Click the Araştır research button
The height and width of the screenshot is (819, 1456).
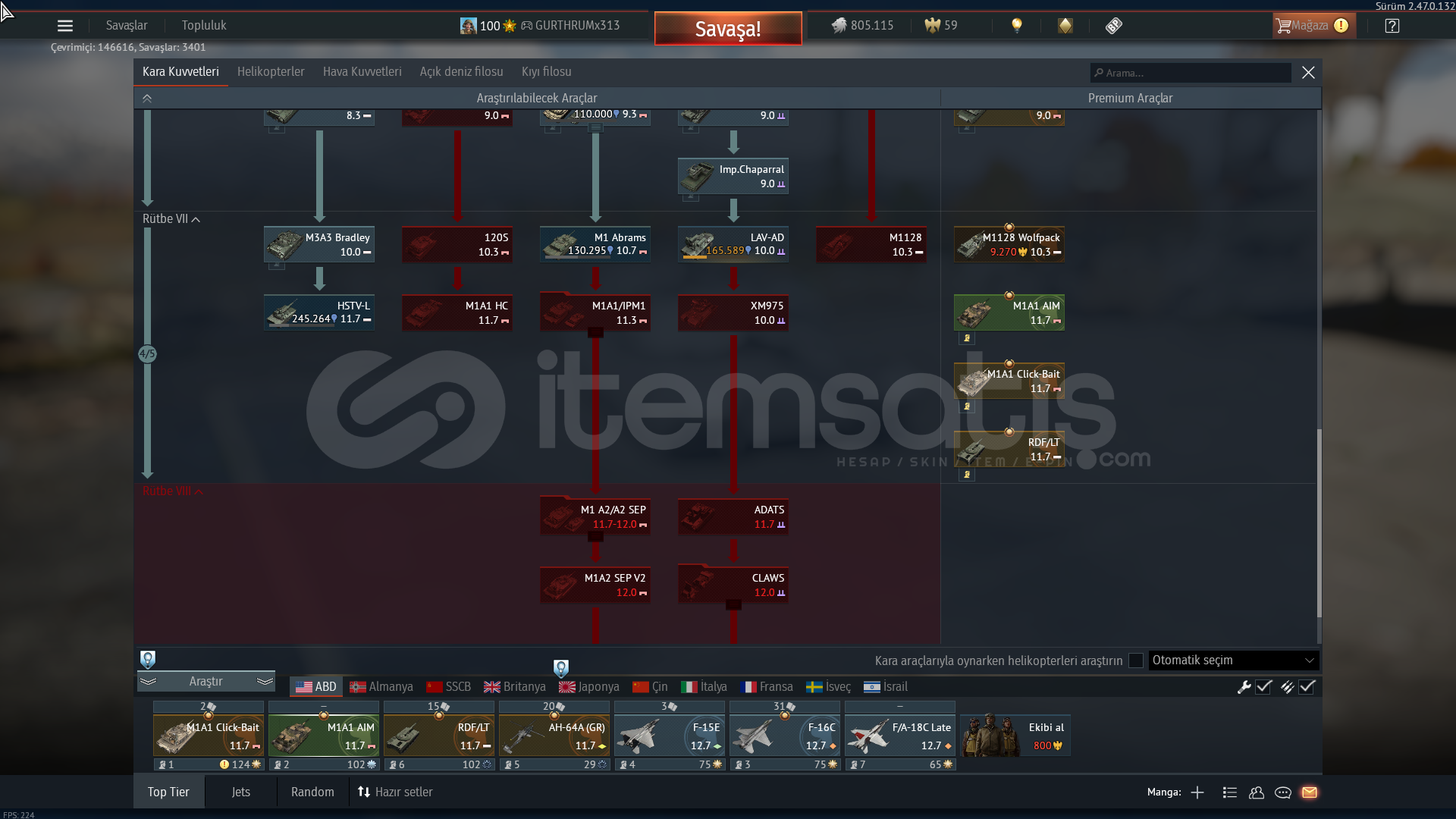(206, 682)
